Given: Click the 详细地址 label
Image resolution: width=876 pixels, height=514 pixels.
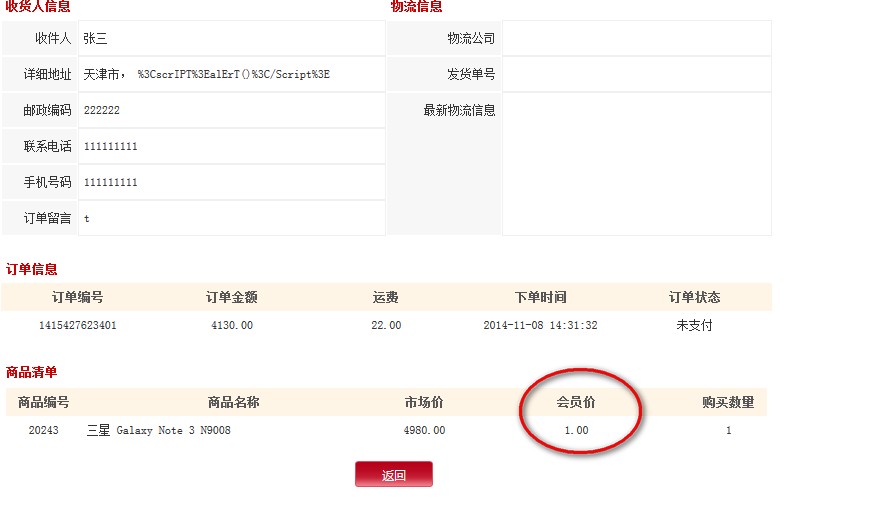Looking at the screenshot, I should point(47,74).
